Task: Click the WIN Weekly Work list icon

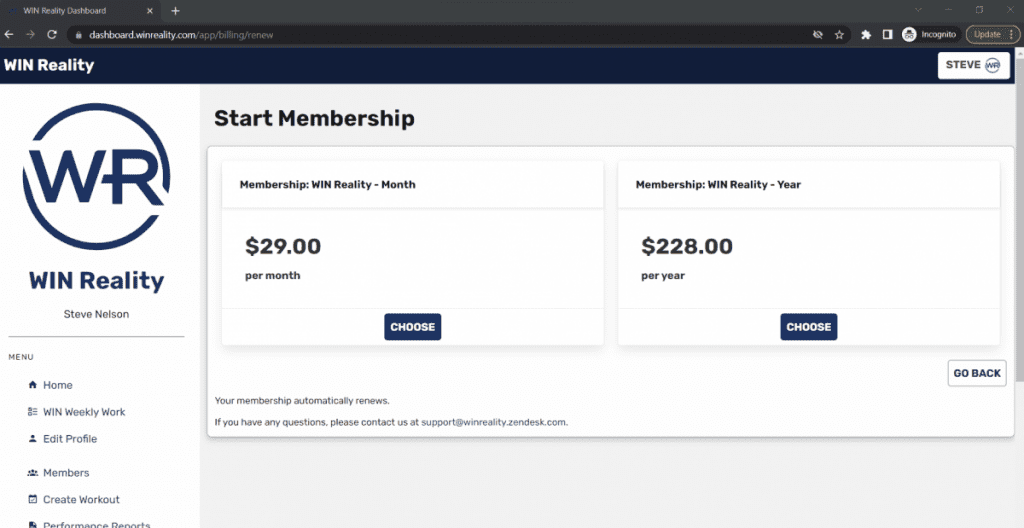Action: pos(33,412)
